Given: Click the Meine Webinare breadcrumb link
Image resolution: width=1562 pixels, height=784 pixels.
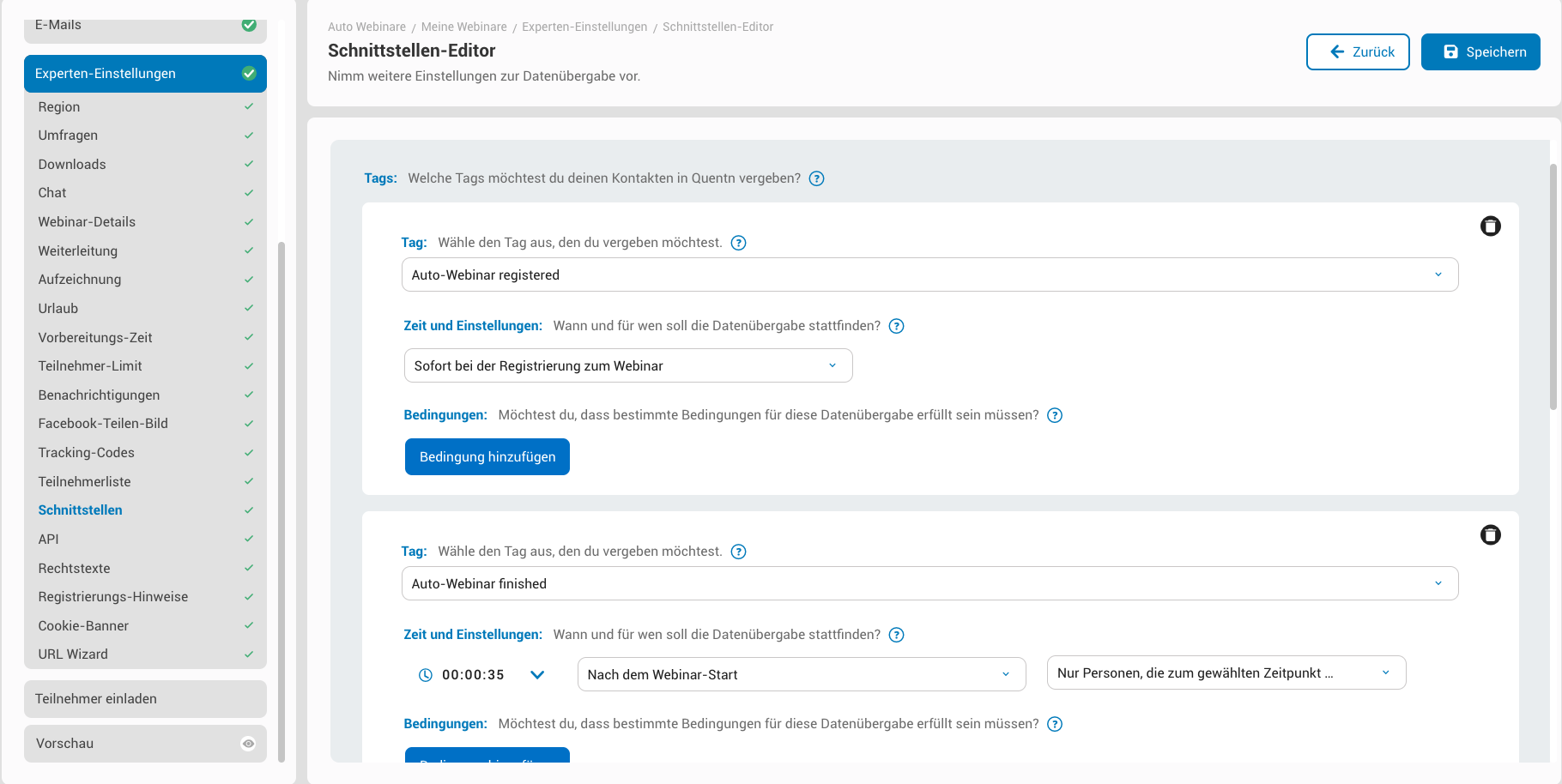Looking at the screenshot, I should click(x=463, y=27).
